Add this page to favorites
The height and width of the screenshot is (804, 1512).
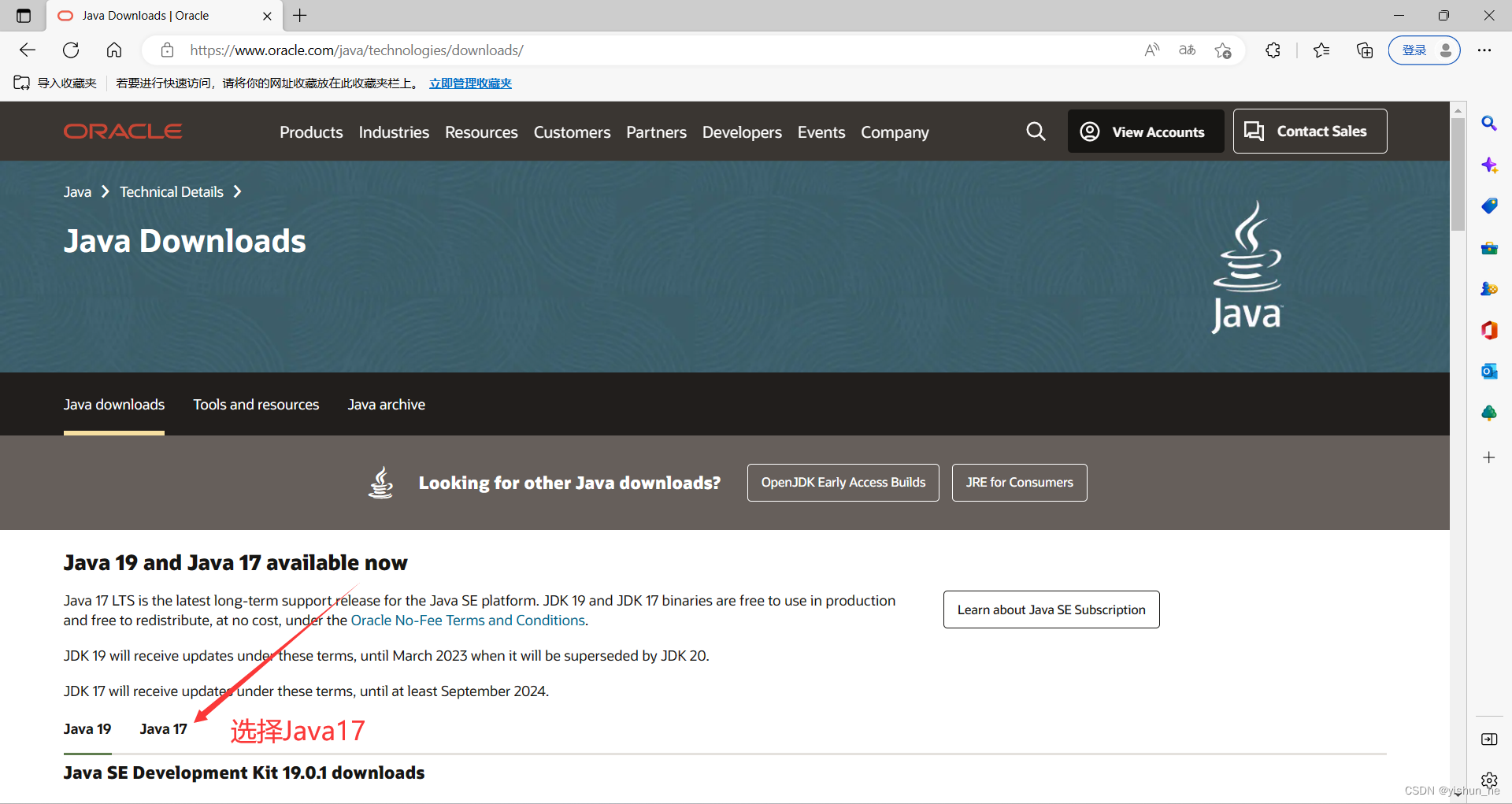tap(1223, 50)
